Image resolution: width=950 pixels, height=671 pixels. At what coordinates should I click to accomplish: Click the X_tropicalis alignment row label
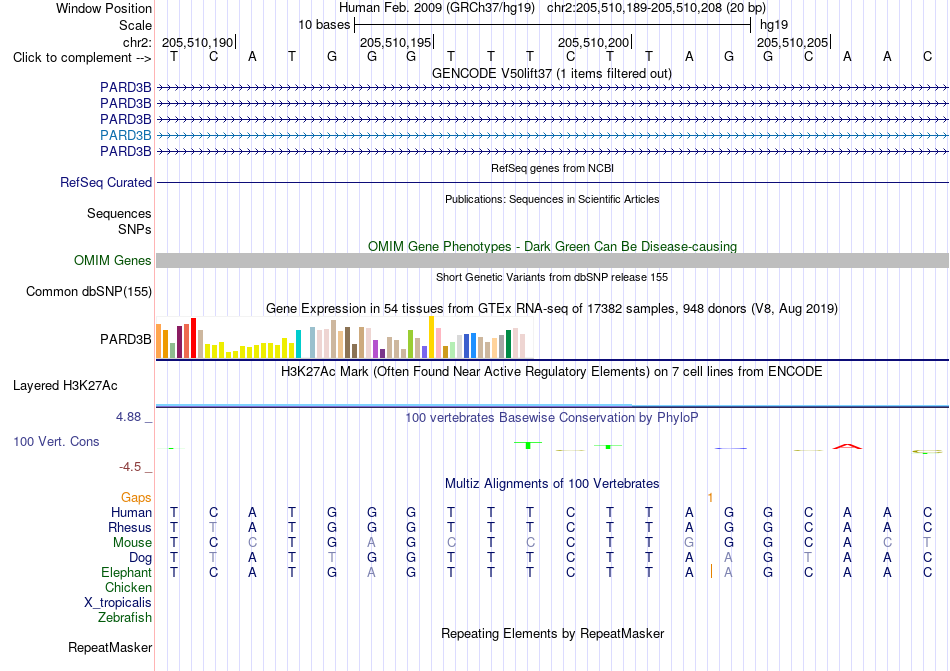118,603
